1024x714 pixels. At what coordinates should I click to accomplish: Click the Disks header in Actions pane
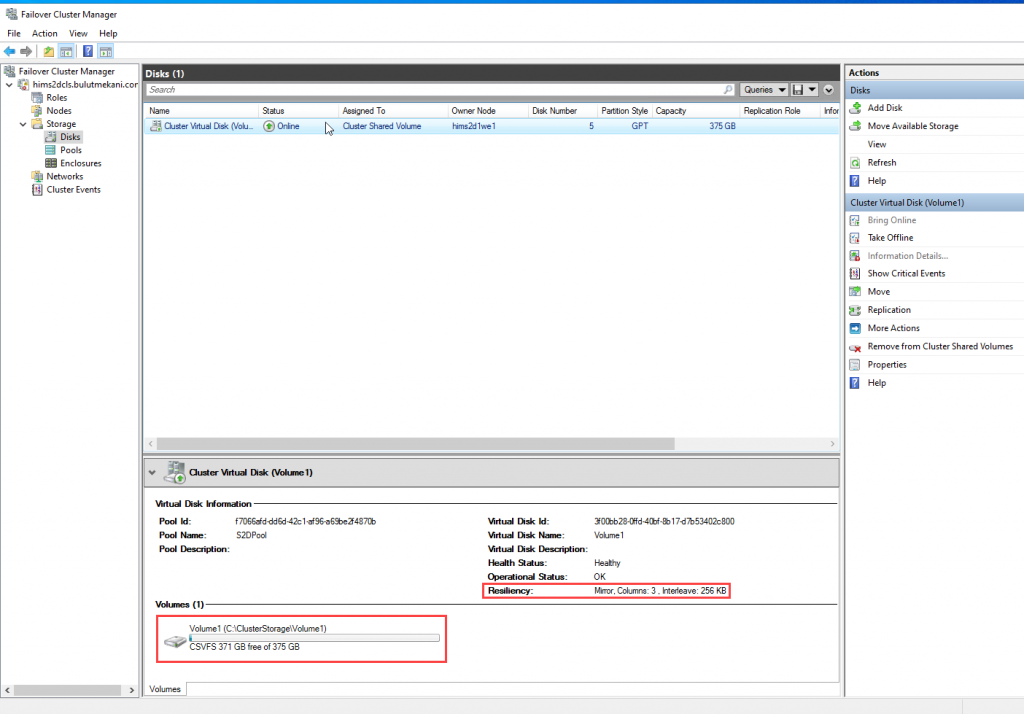(x=935, y=90)
